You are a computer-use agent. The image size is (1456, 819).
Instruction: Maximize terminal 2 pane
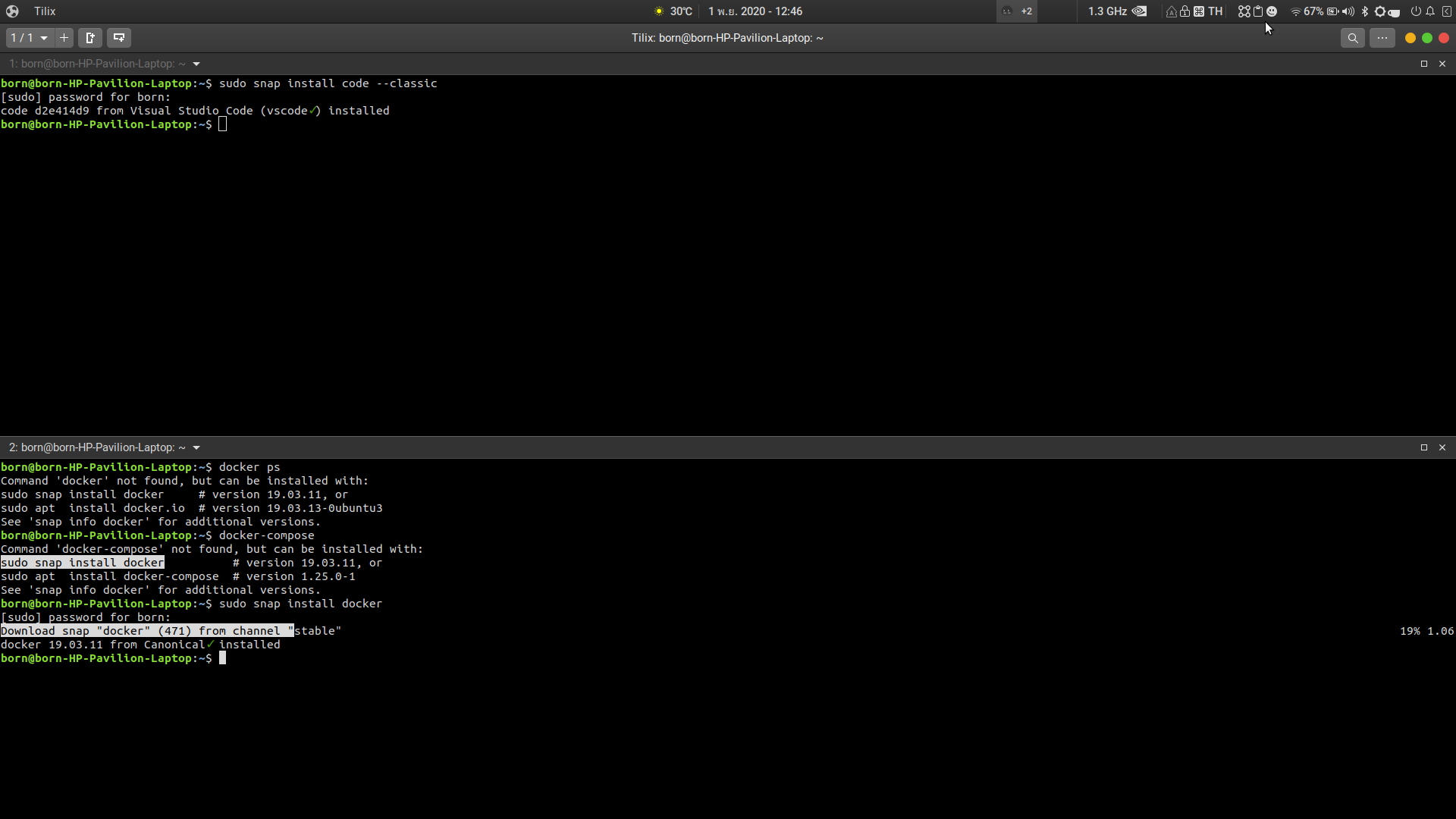click(x=1424, y=447)
